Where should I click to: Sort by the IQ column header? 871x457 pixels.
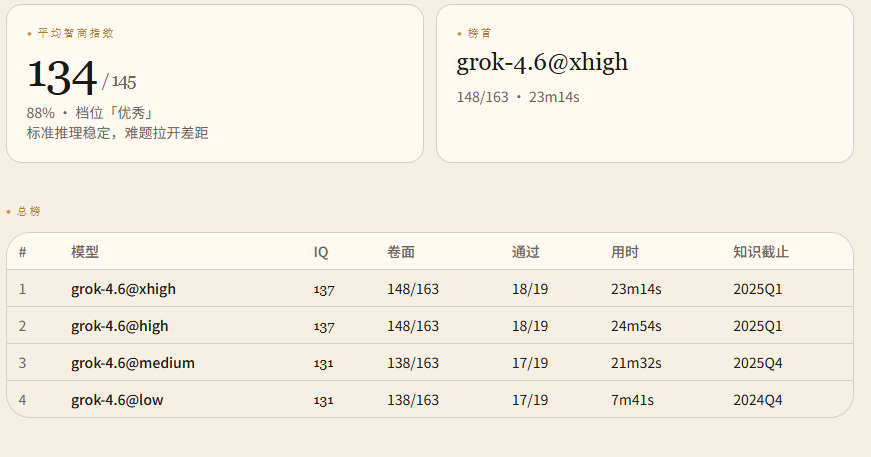(x=321, y=252)
